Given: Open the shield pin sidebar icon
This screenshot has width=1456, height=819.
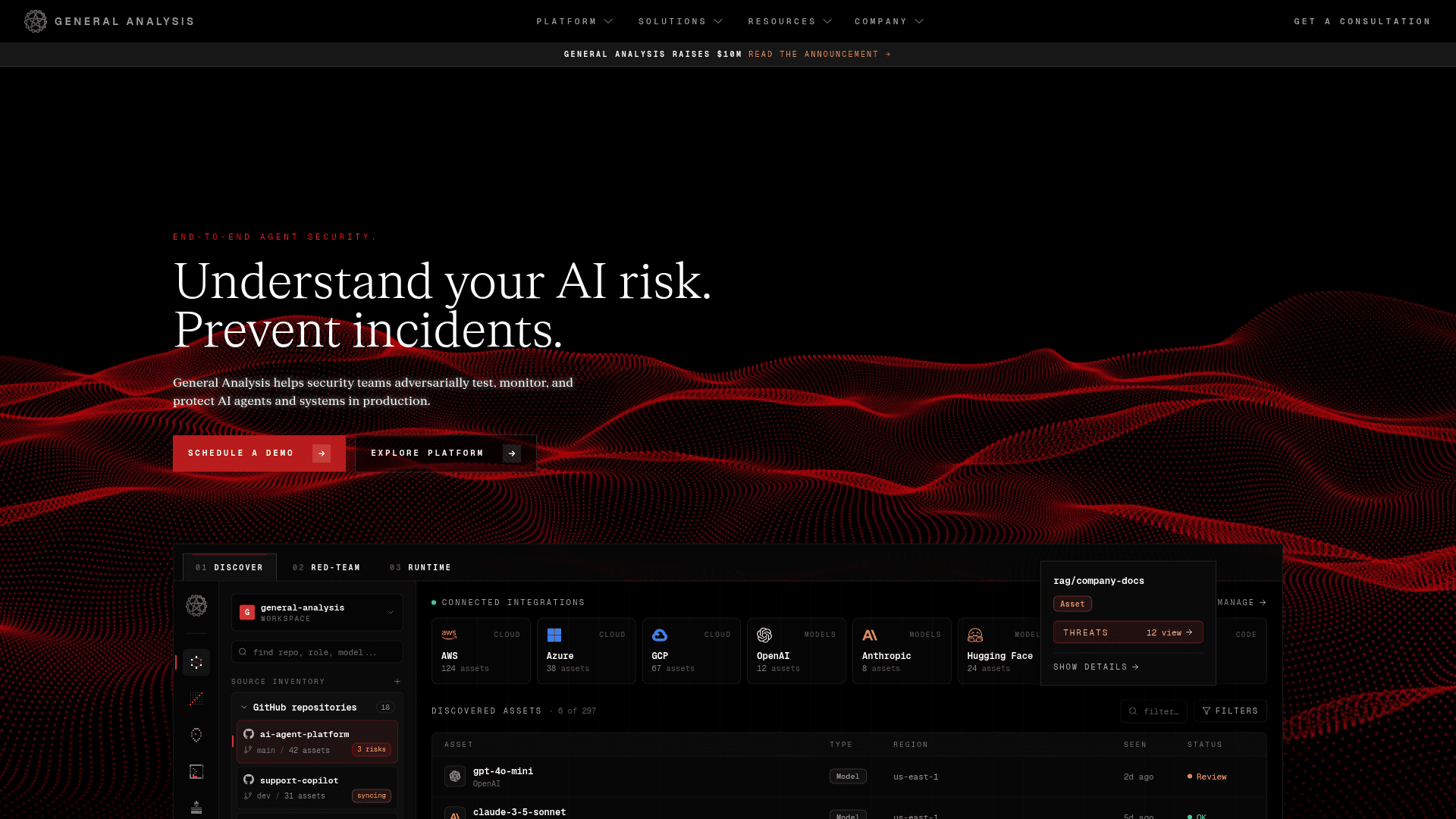Looking at the screenshot, I should [x=196, y=735].
